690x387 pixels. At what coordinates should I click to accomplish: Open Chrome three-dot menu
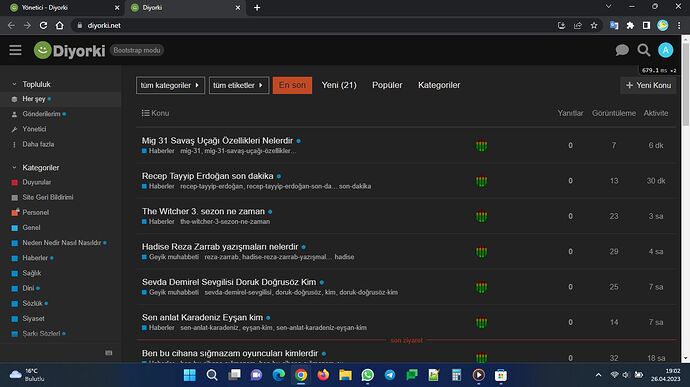tap(679, 26)
